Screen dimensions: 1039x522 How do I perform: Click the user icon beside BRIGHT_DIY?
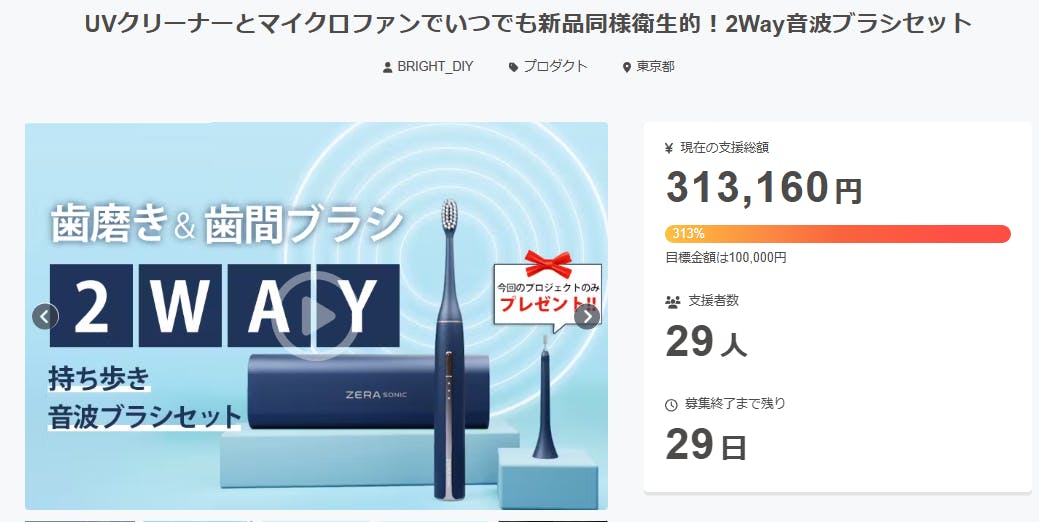(388, 68)
